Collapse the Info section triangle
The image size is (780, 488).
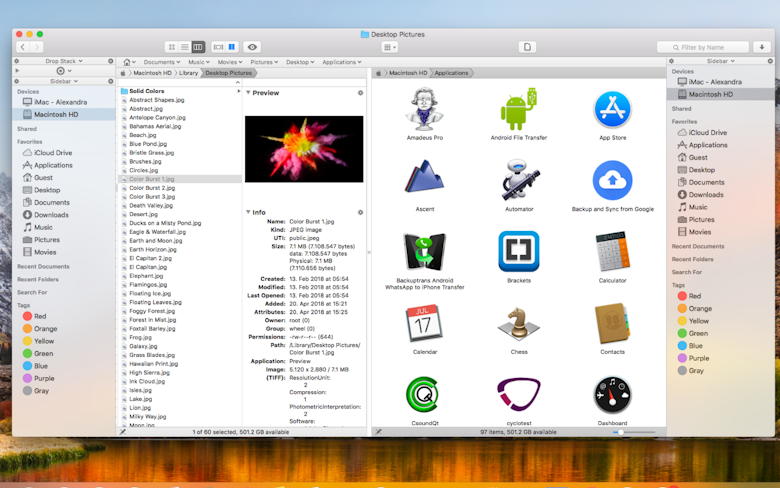pyautogui.click(x=248, y=212)
